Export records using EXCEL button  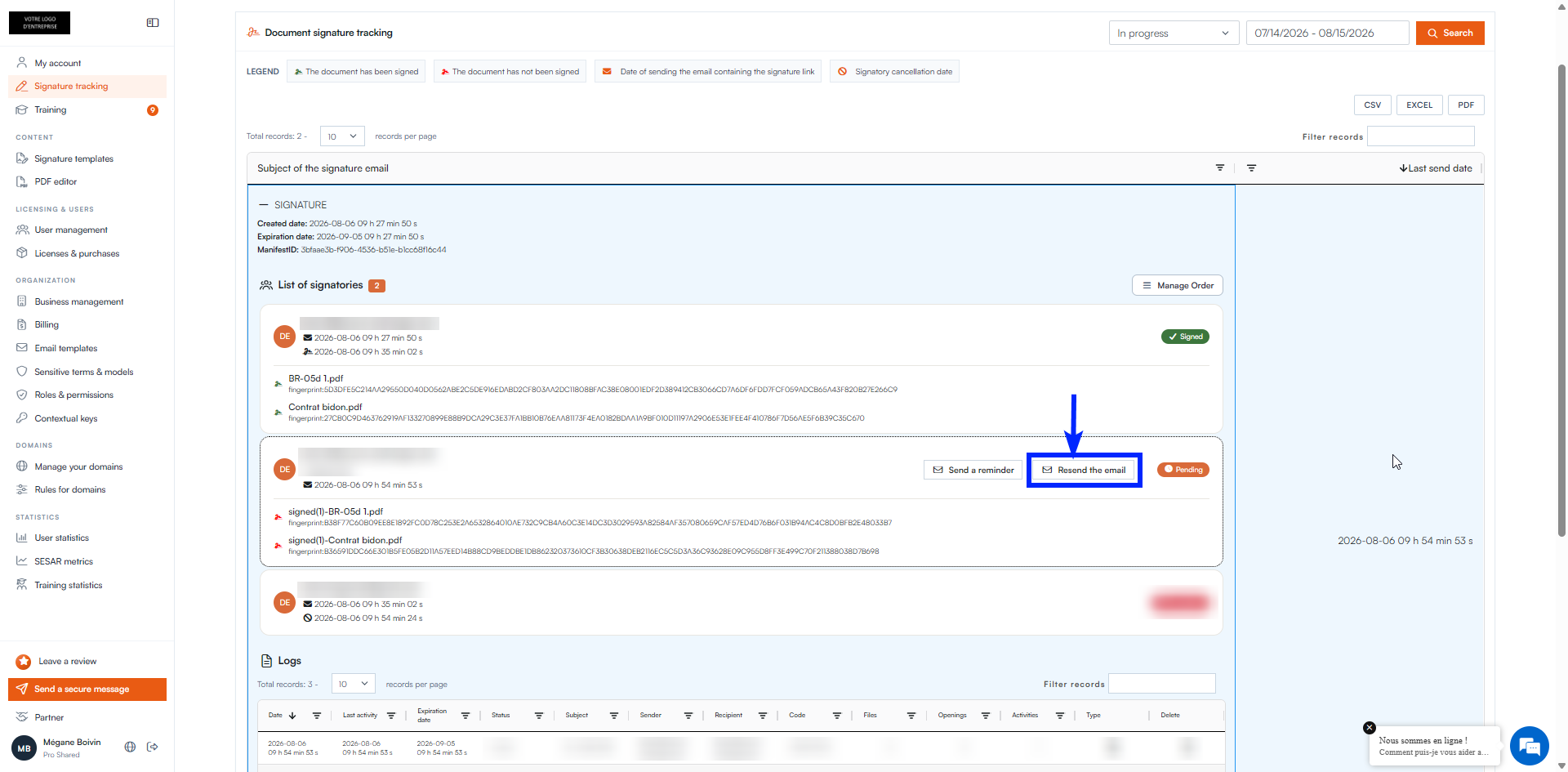click(x=1419, y=105)
